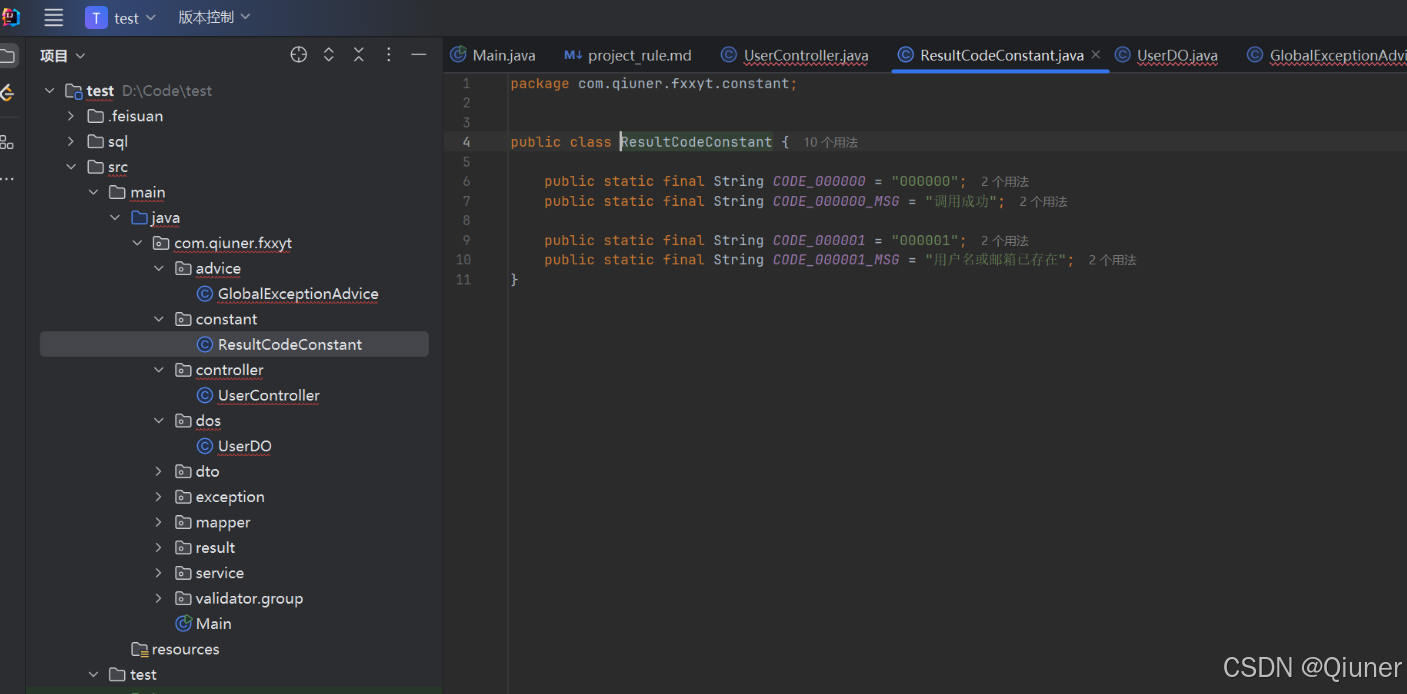
Task: Click the class icon beside UserDO
Action: coord(205,446)
